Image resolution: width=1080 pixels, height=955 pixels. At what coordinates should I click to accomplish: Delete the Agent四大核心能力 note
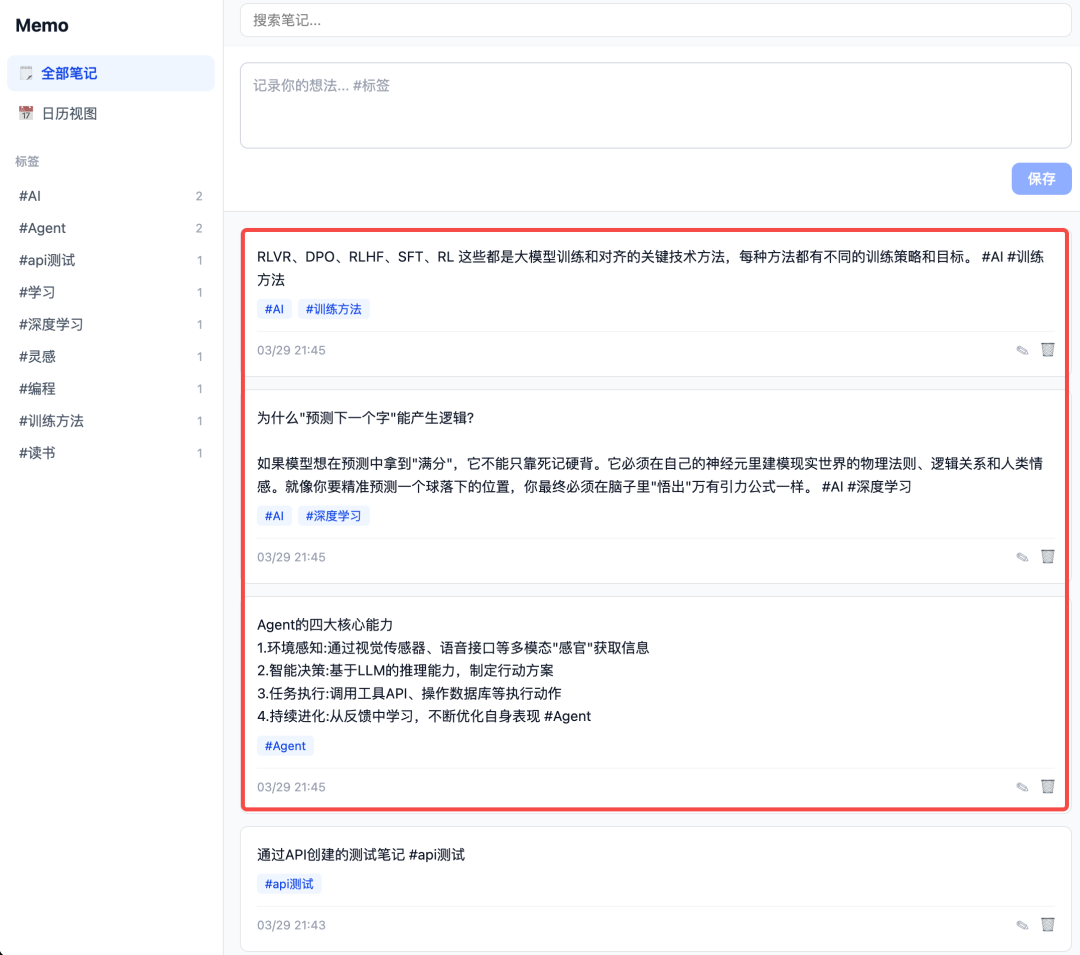[x=1047, y=786]
